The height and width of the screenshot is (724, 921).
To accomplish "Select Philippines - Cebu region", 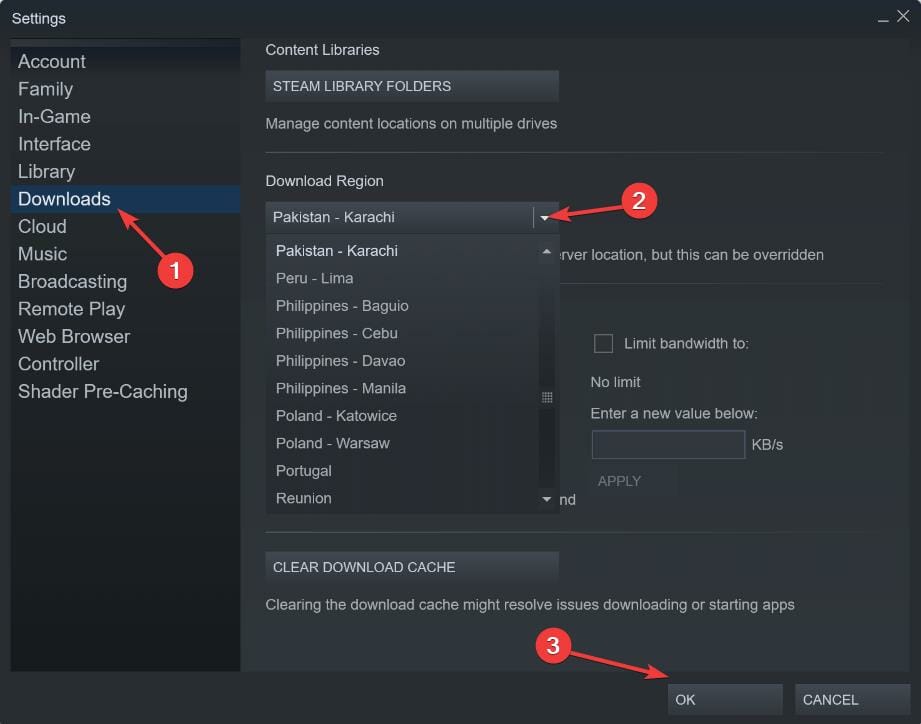I will [x=402, y=334].
